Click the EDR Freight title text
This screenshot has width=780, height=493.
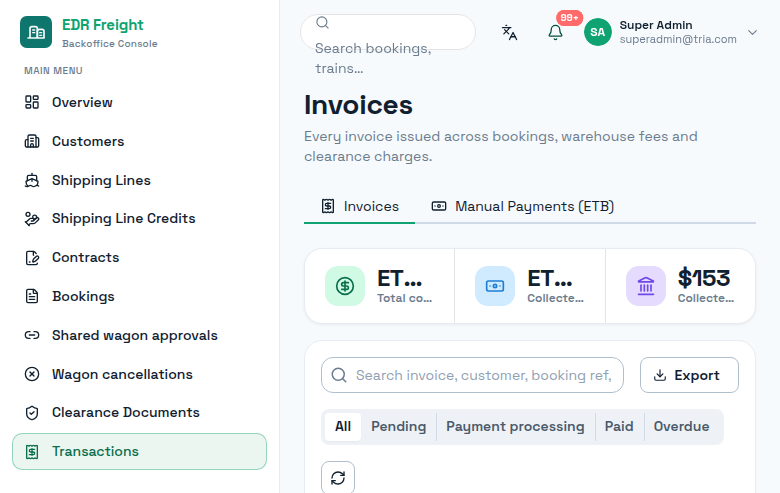[x=102, y=25]
